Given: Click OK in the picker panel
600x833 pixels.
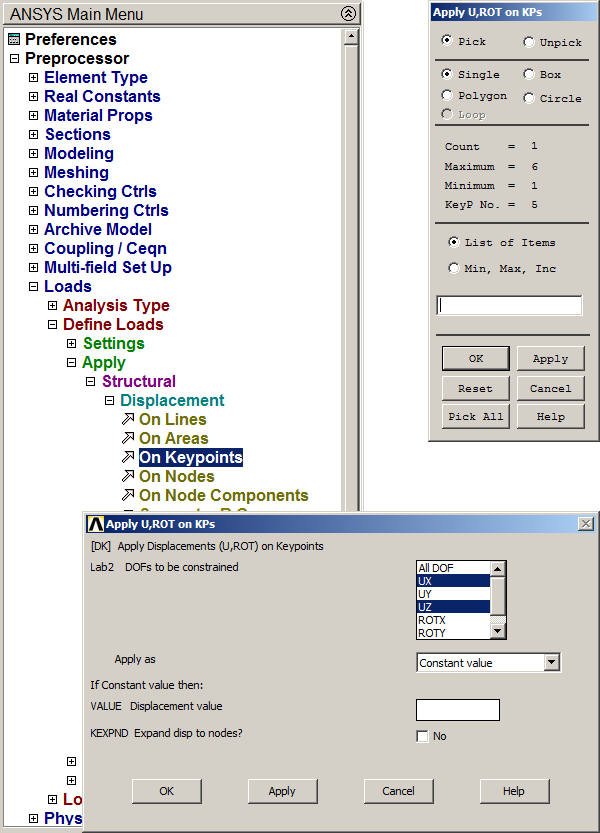Looking at the screenshot, I should tap(476, 359).
